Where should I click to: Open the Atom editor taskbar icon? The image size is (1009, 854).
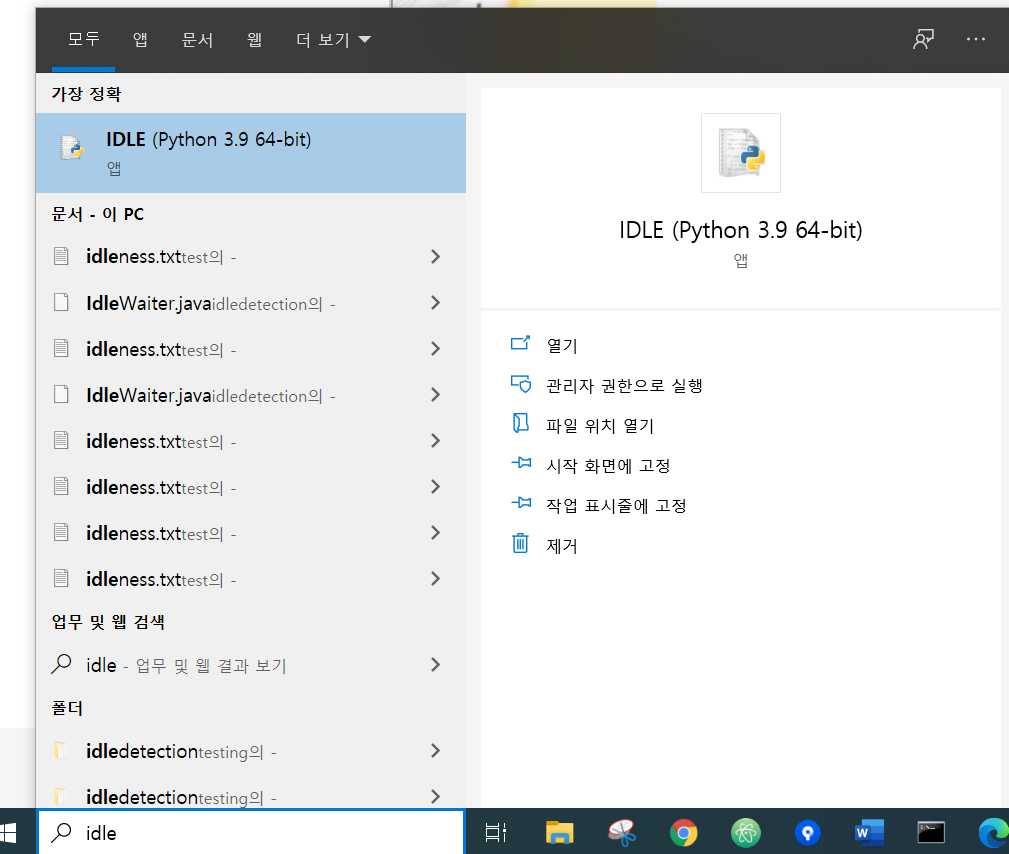tap(746, 833)
